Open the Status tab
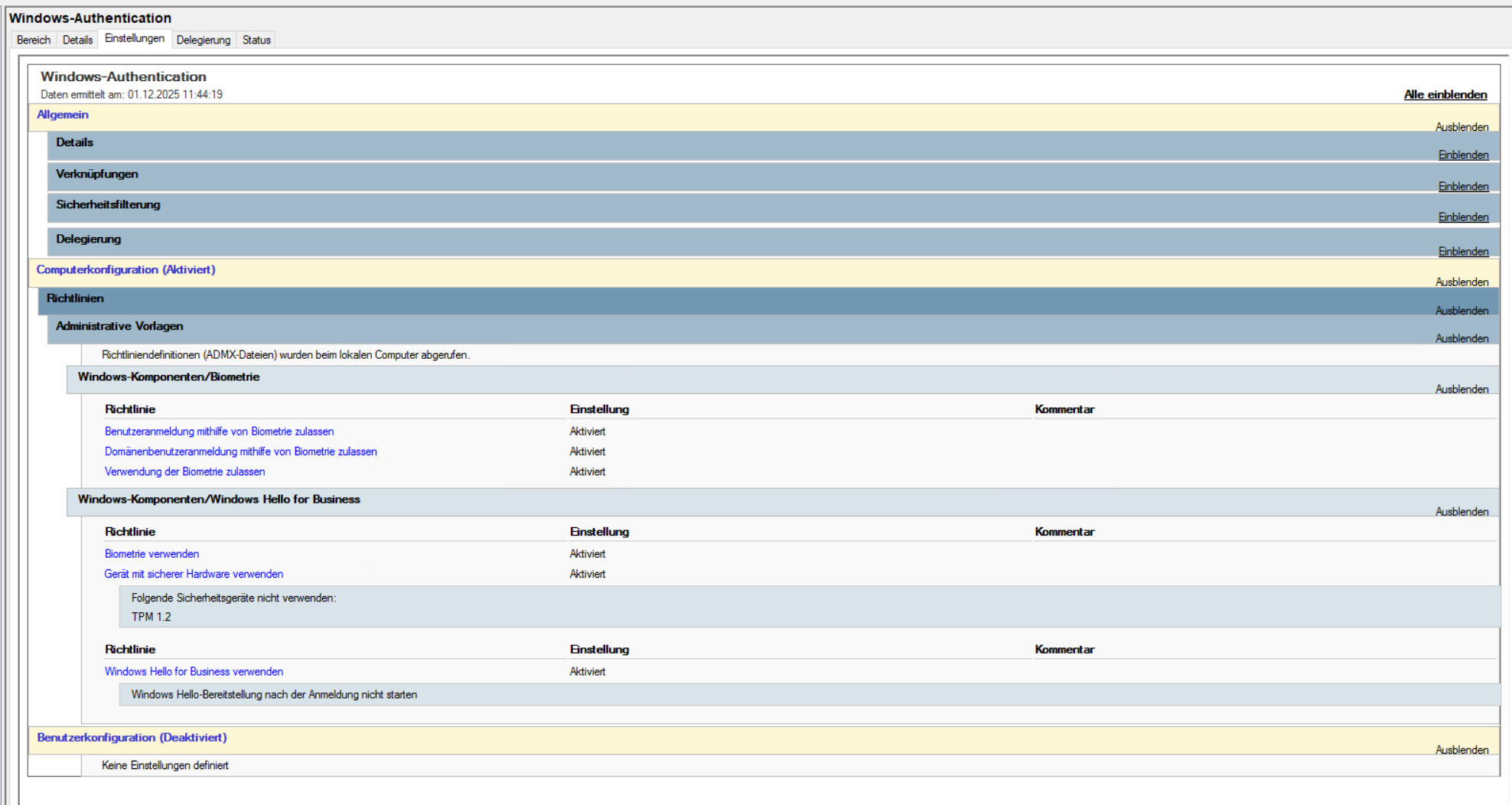This screenshot has height=805, width=1512. 256,40
